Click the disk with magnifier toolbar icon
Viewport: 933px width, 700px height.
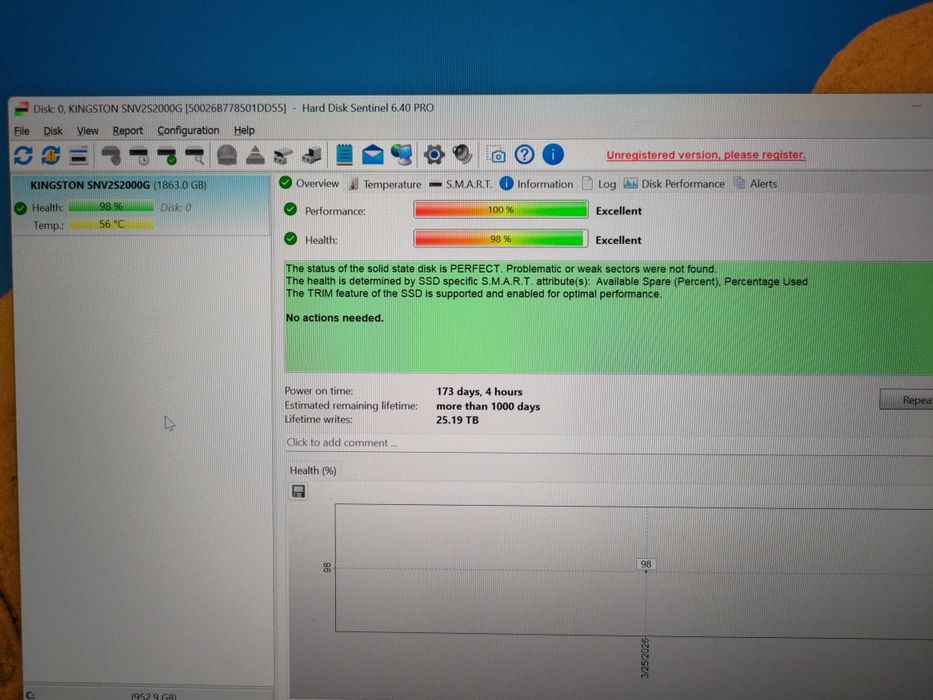coord(195,156)
